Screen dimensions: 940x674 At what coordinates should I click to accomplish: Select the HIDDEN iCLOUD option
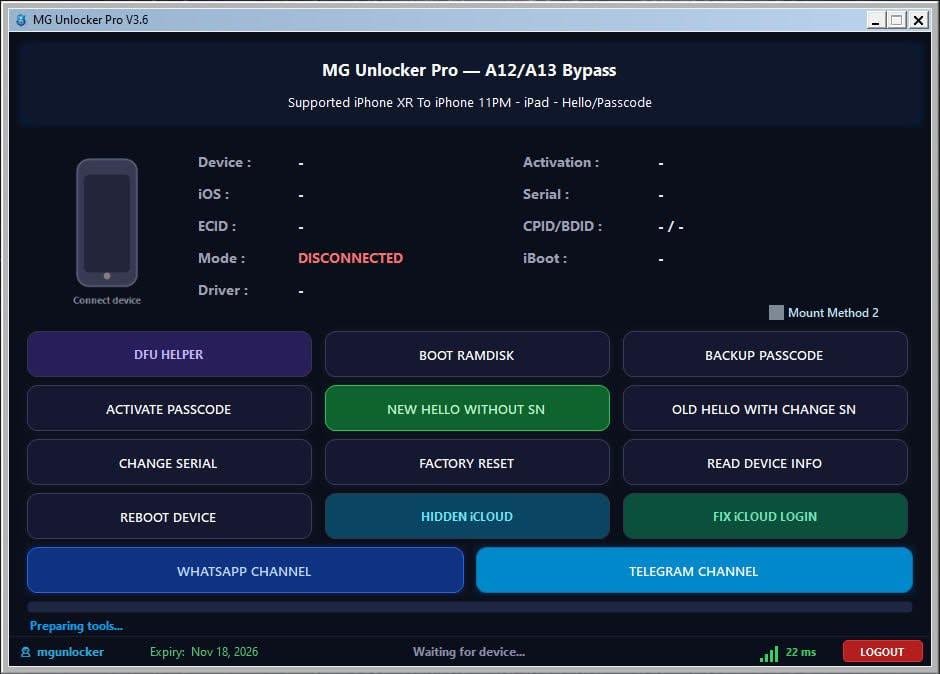[467, 516]
